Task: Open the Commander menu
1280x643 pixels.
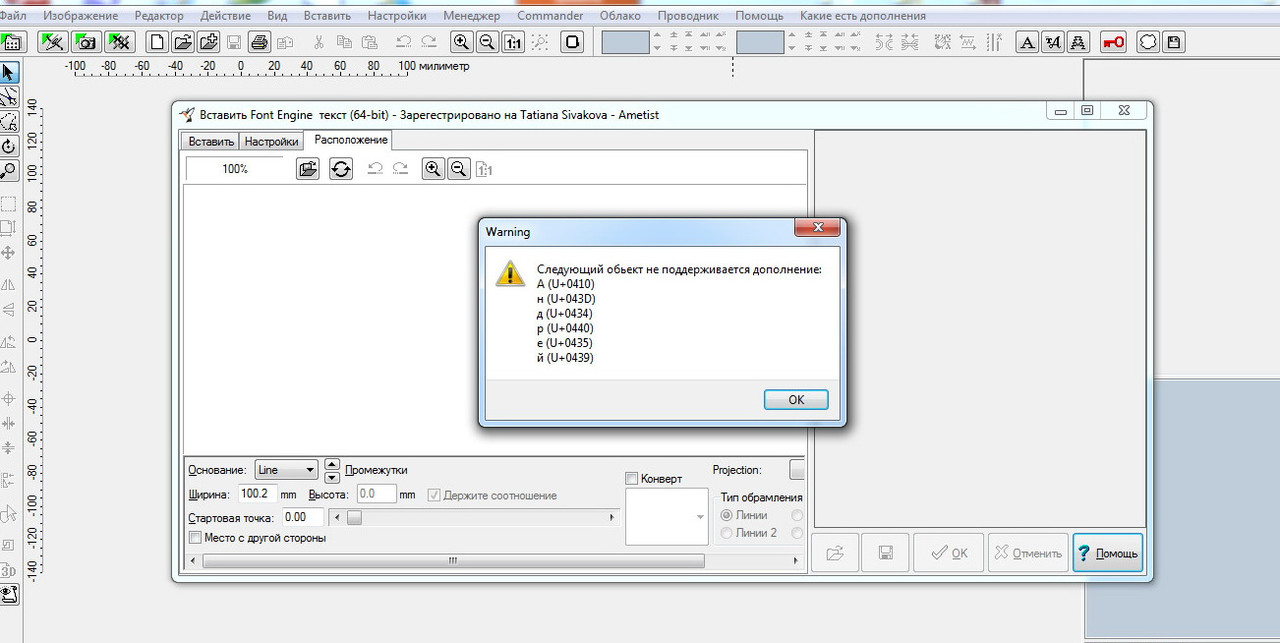Action: click(x=550, y=15)
